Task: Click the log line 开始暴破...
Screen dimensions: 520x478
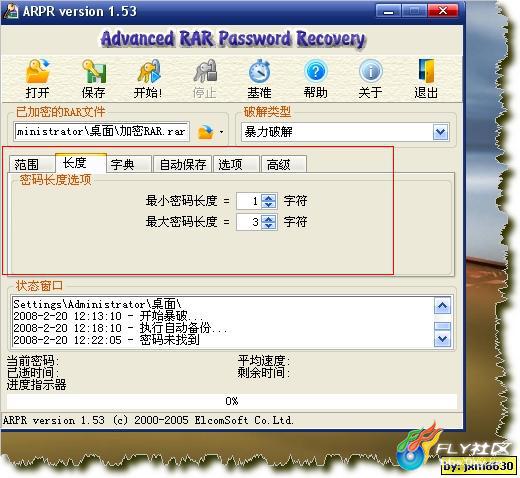Action: point(108,316)
